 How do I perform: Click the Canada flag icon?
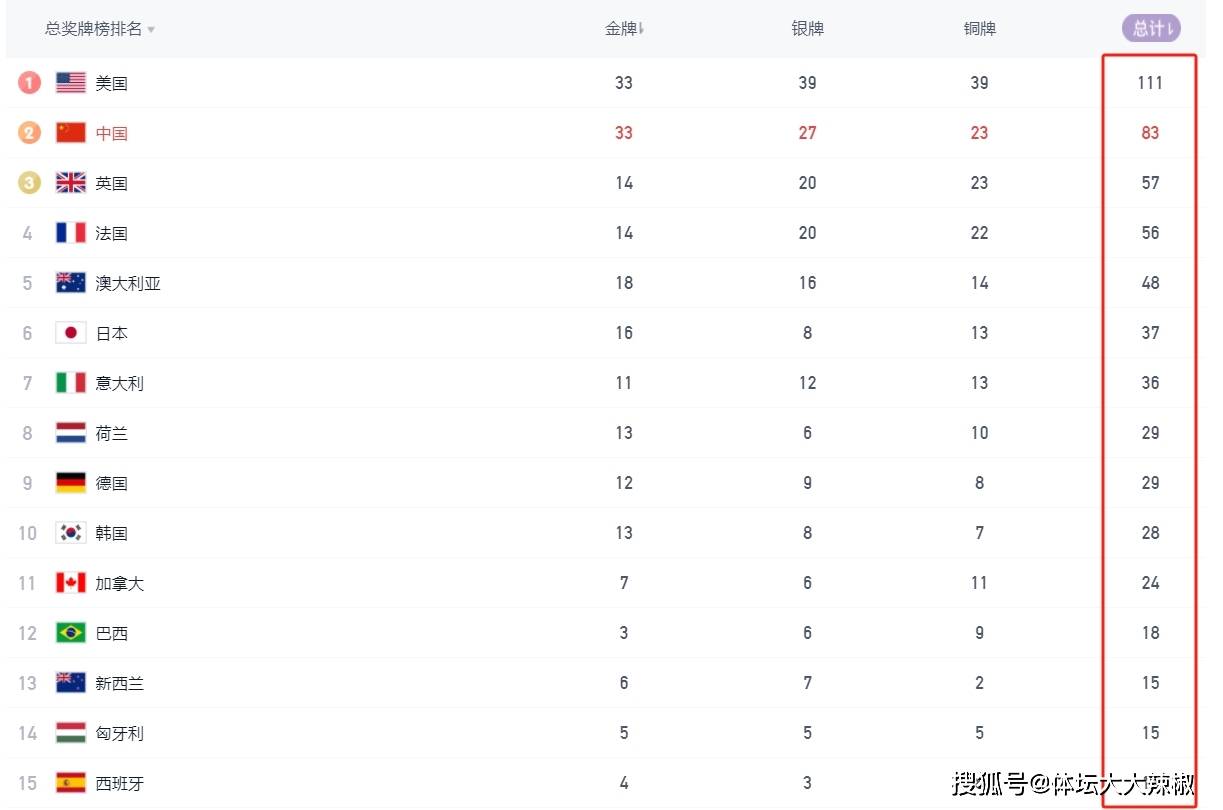tap(70, 583)
